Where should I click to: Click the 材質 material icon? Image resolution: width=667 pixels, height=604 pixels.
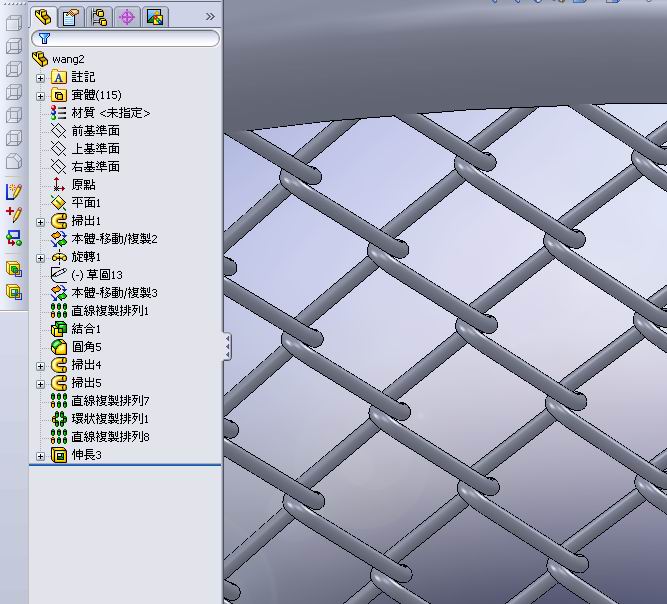click(x=59, y=113)
